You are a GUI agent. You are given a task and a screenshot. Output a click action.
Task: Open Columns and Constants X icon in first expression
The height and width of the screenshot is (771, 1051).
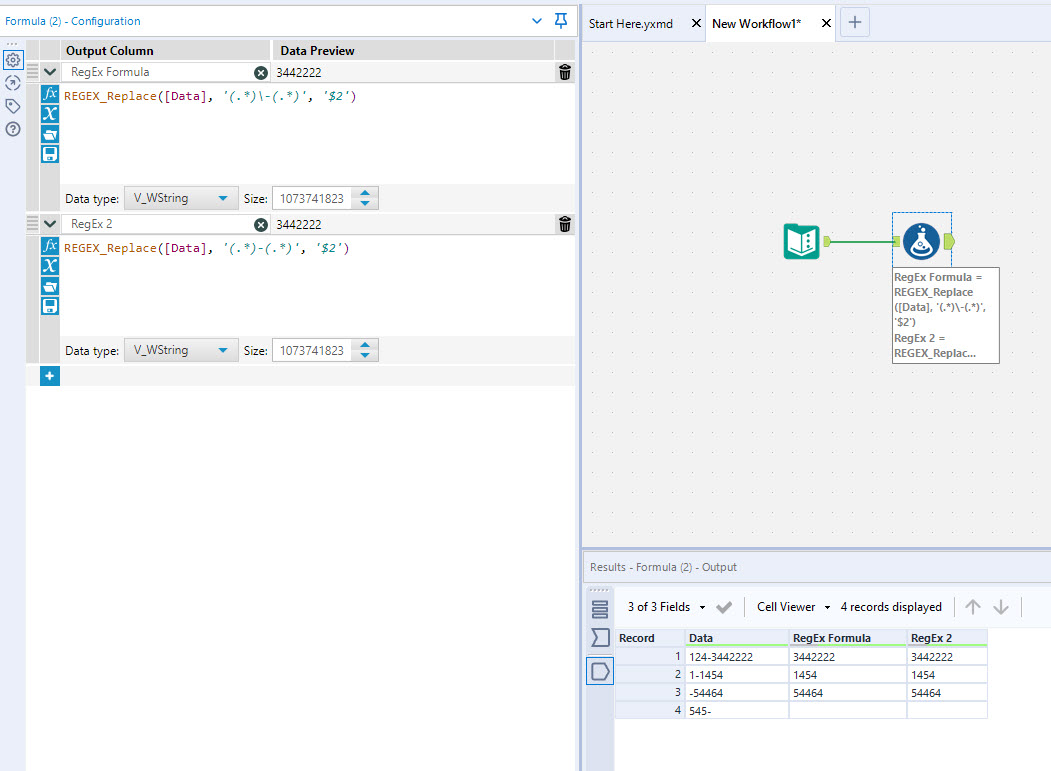[50, 113]
